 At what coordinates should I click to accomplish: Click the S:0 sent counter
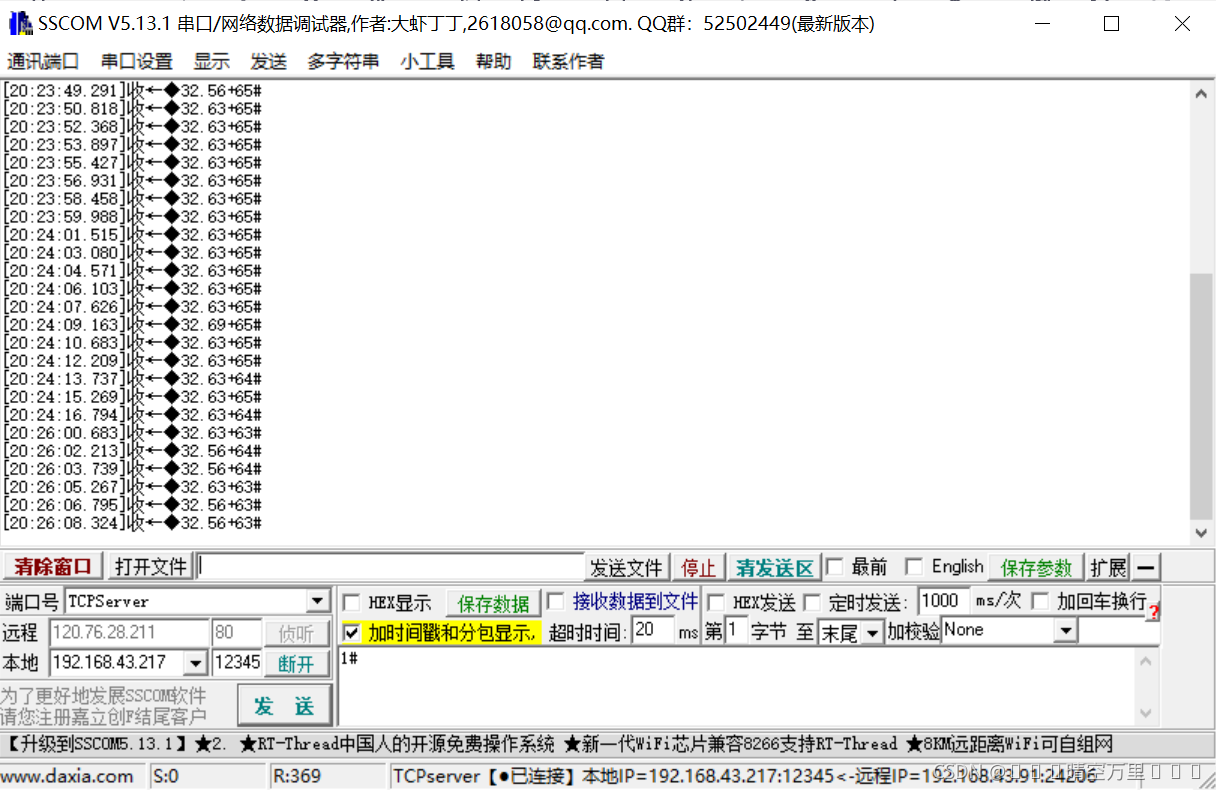click(166, 776)
